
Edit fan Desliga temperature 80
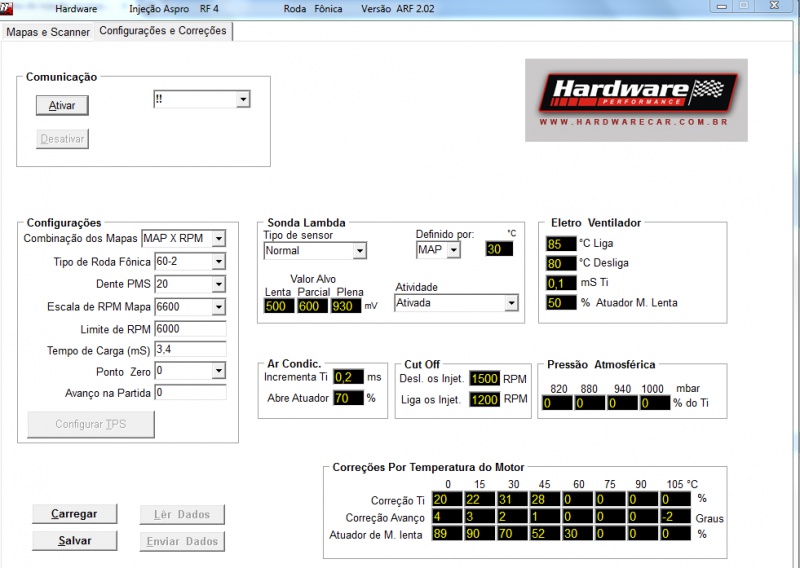[561, 263]
